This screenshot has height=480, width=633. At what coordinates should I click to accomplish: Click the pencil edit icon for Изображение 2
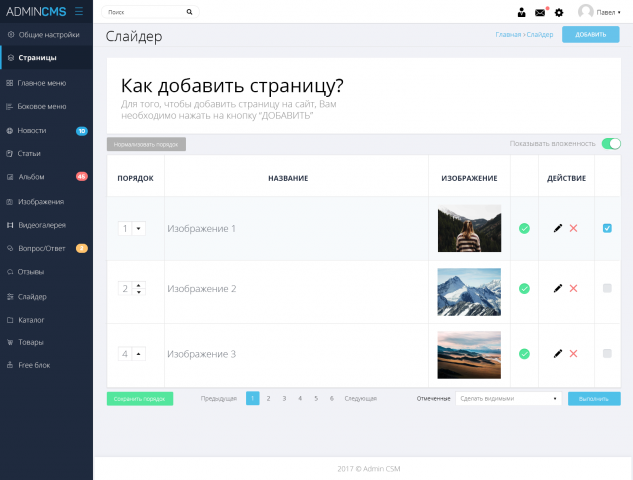pos(558,288)
